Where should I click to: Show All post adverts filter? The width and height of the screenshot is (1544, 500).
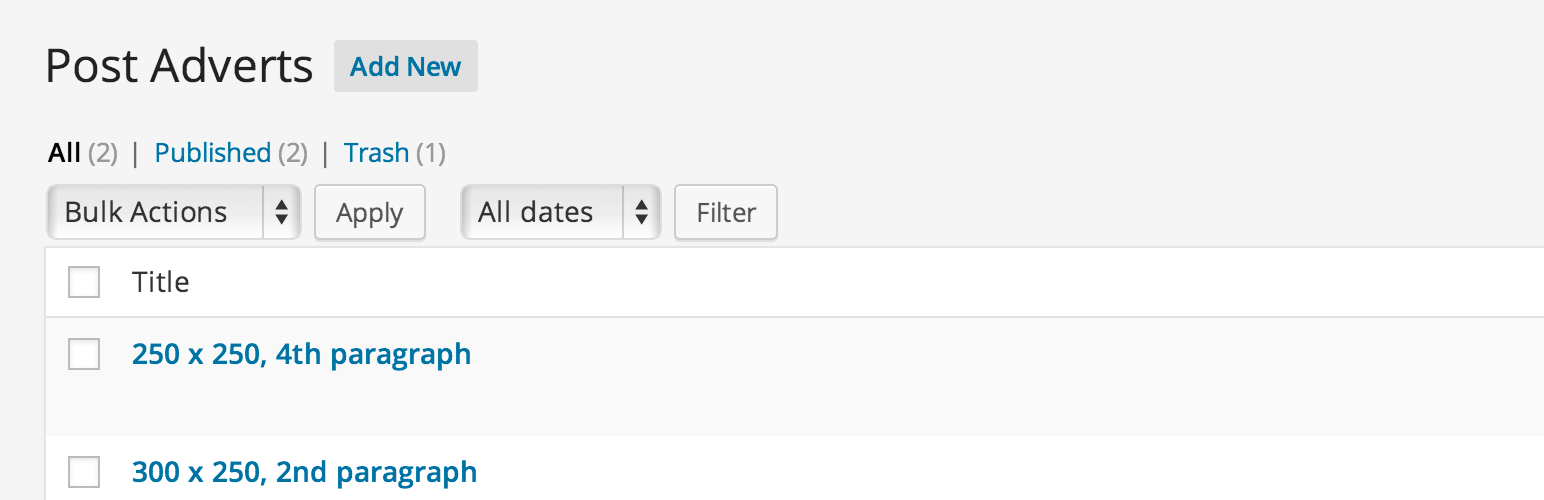(x=64, y=153)
